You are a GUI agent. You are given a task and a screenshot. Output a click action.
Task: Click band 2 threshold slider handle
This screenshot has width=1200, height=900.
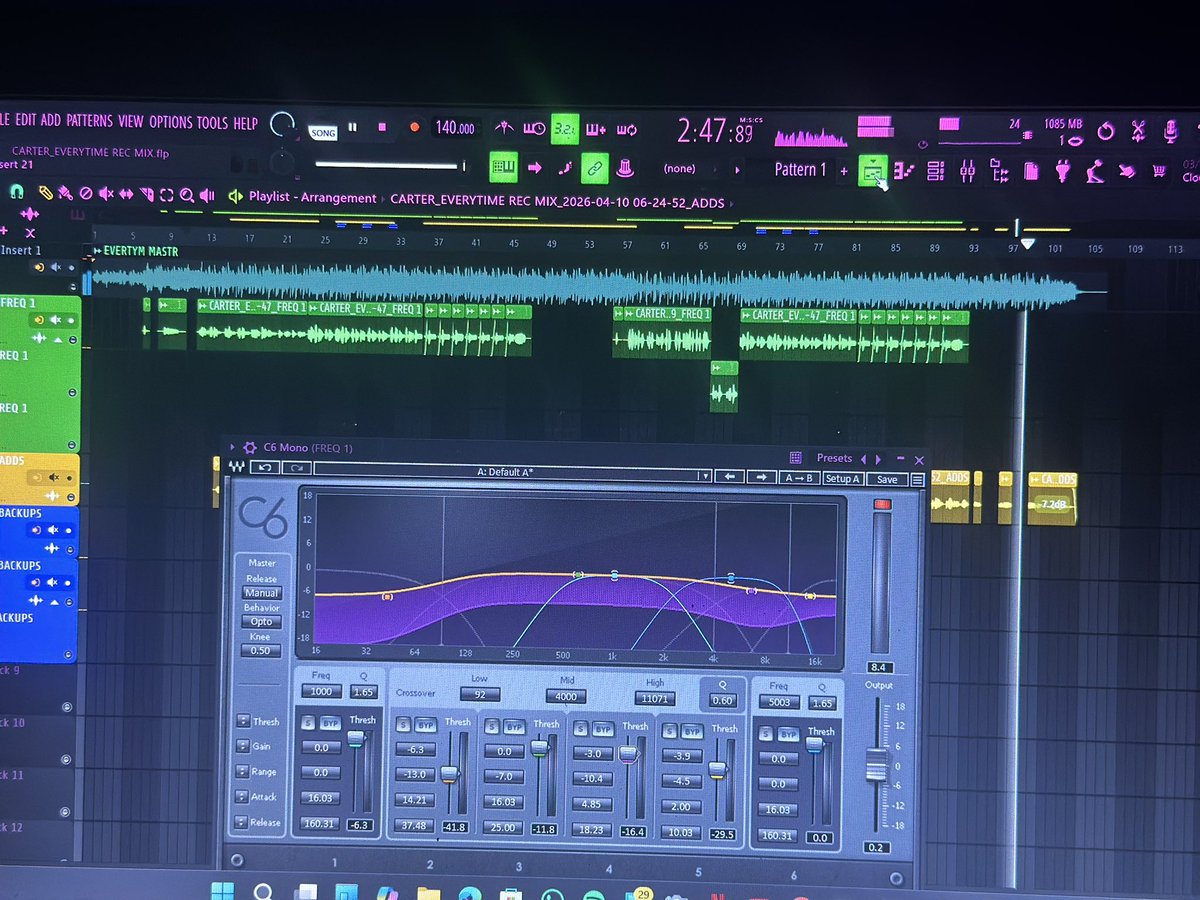pyautogui.click(x=449, y=774)
